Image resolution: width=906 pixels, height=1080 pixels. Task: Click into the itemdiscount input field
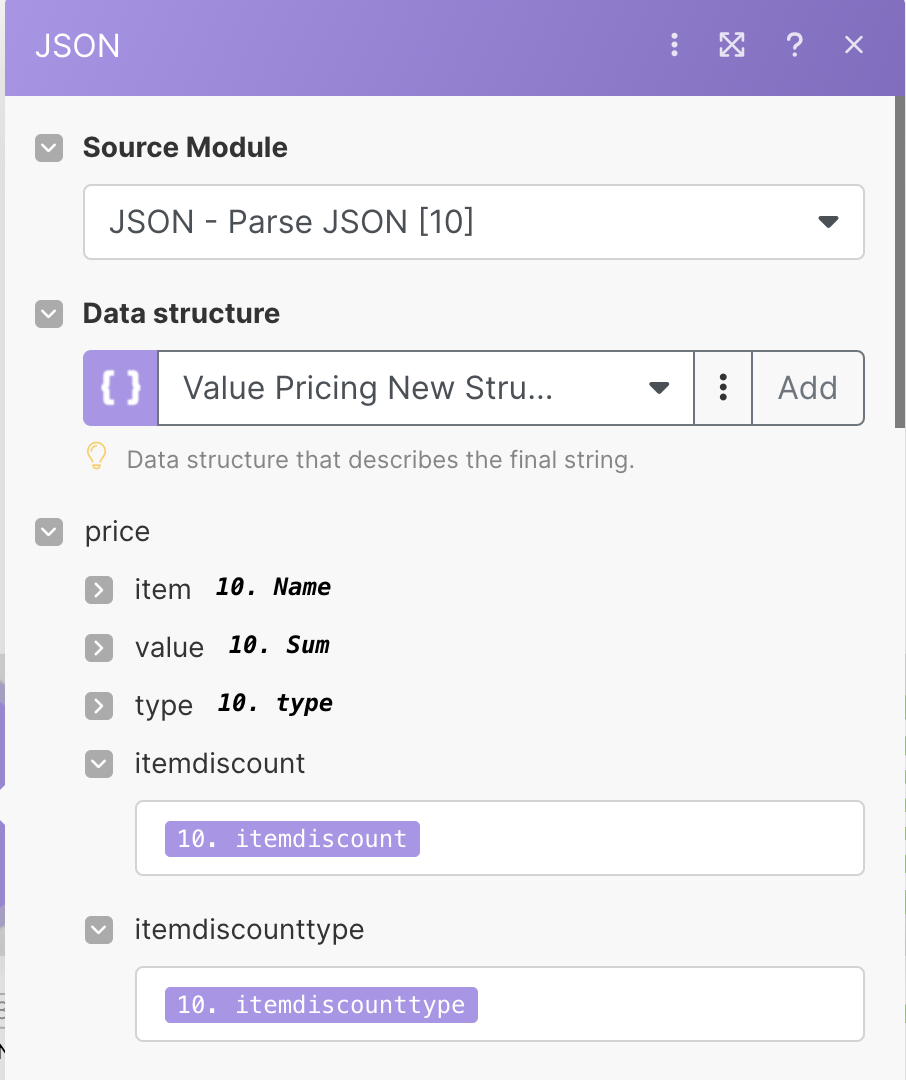(500, 838)
